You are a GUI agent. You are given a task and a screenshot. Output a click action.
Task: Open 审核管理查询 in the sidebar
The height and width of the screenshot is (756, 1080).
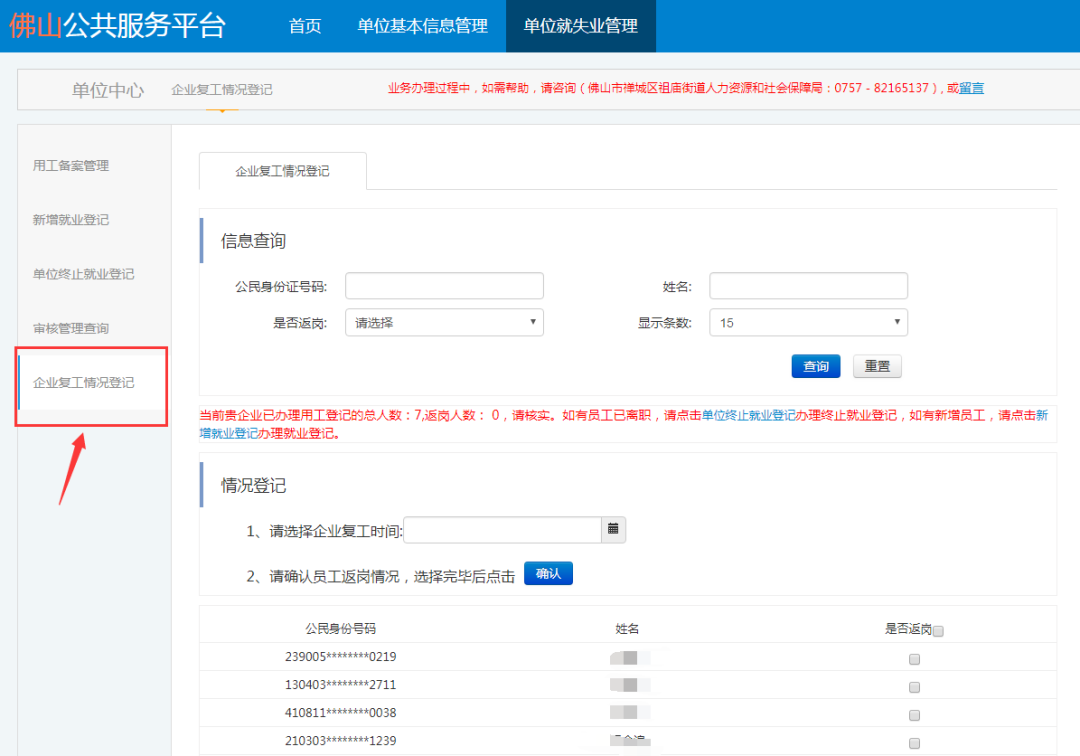click(x=71, y=328)
